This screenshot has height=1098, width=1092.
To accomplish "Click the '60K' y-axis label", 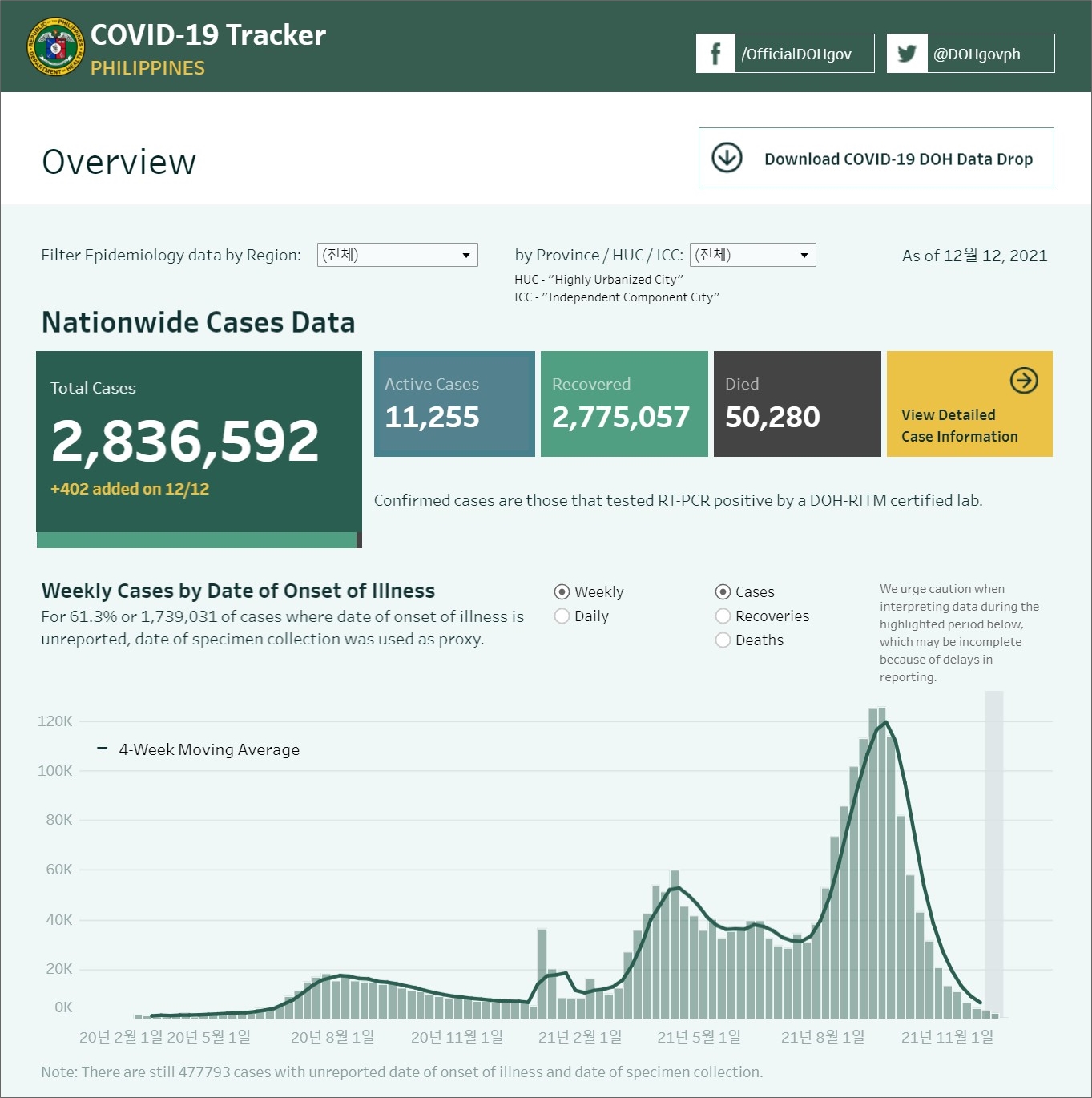I will coord(59,870).
